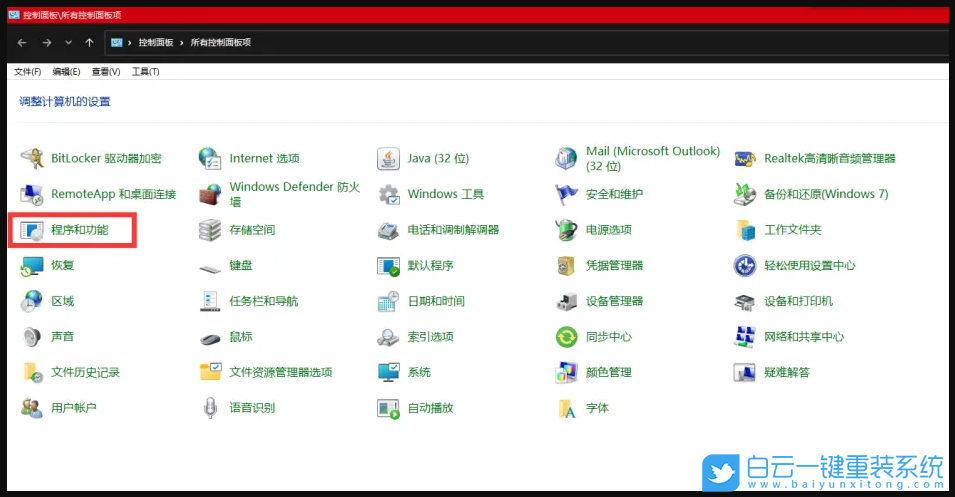Open the 日期和时间 calendar icon
This screenshot has width=955, height=497.
(388, 301)
